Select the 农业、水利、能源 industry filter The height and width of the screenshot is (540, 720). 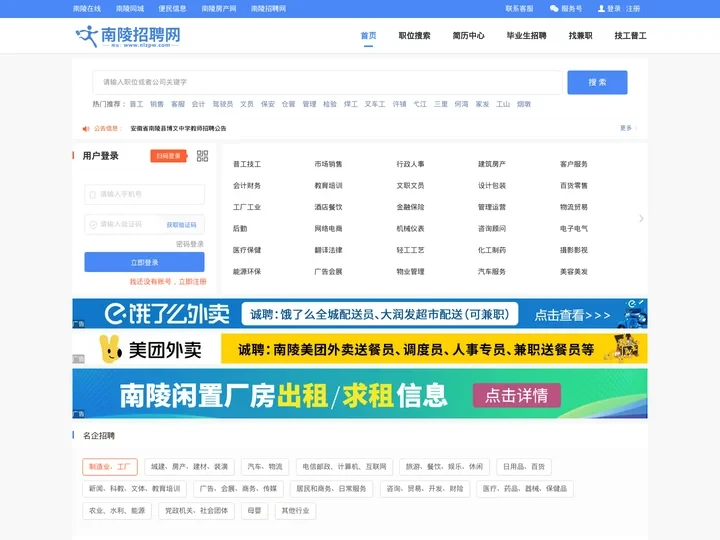pyautogui.click(x=117, y=511)
